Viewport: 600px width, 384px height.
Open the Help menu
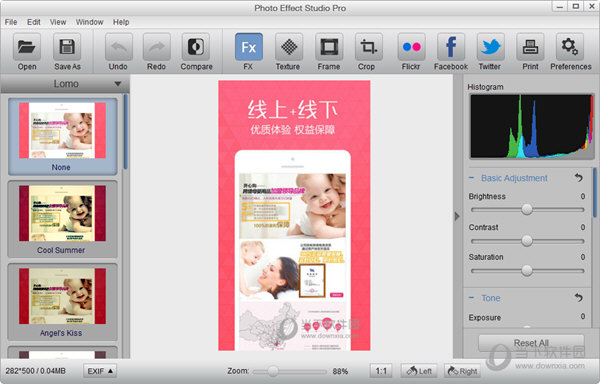point(121,22)
